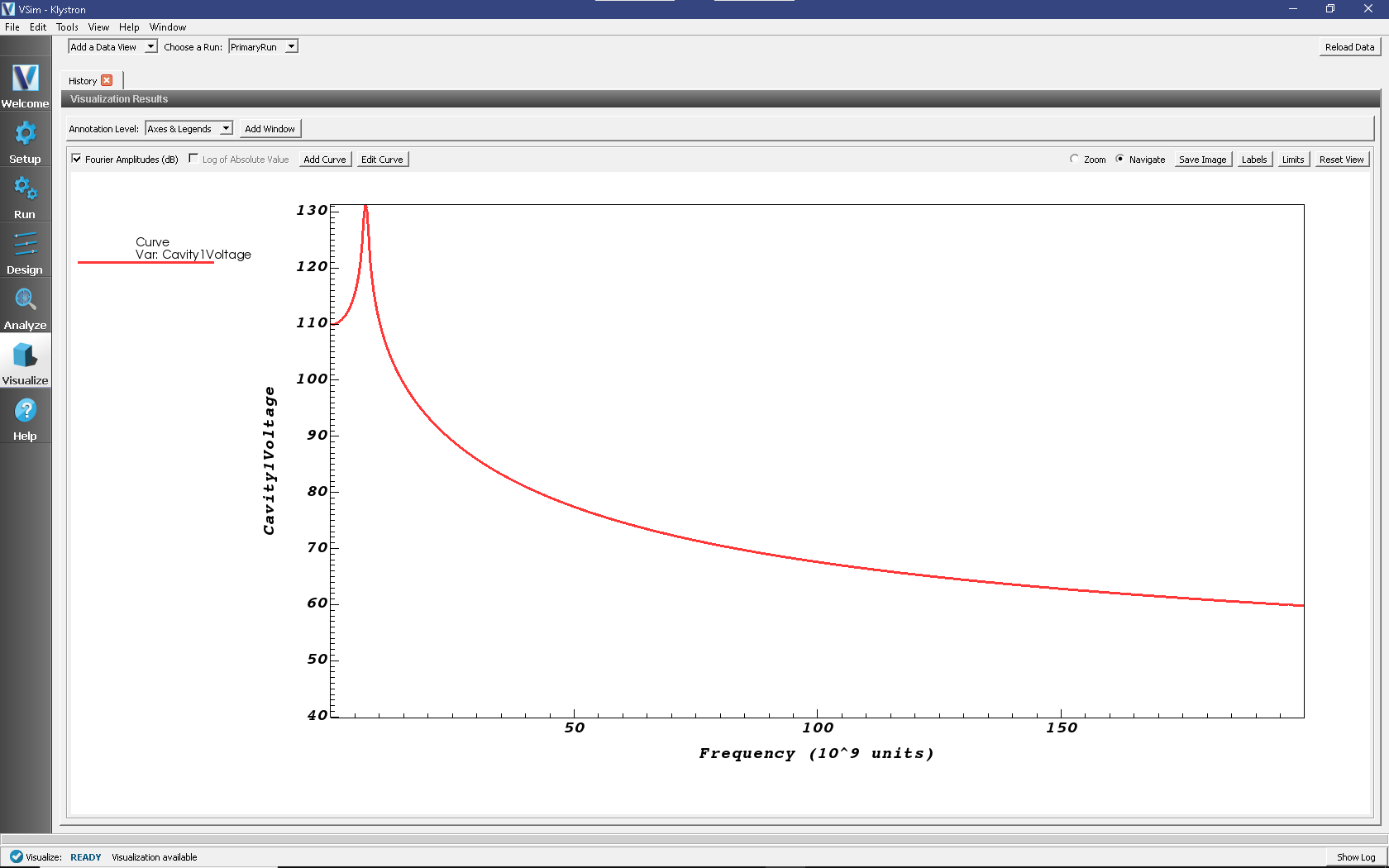Click the Add Curve button
The height and width of the screenshot is (868, 1389).
(325, 160)
